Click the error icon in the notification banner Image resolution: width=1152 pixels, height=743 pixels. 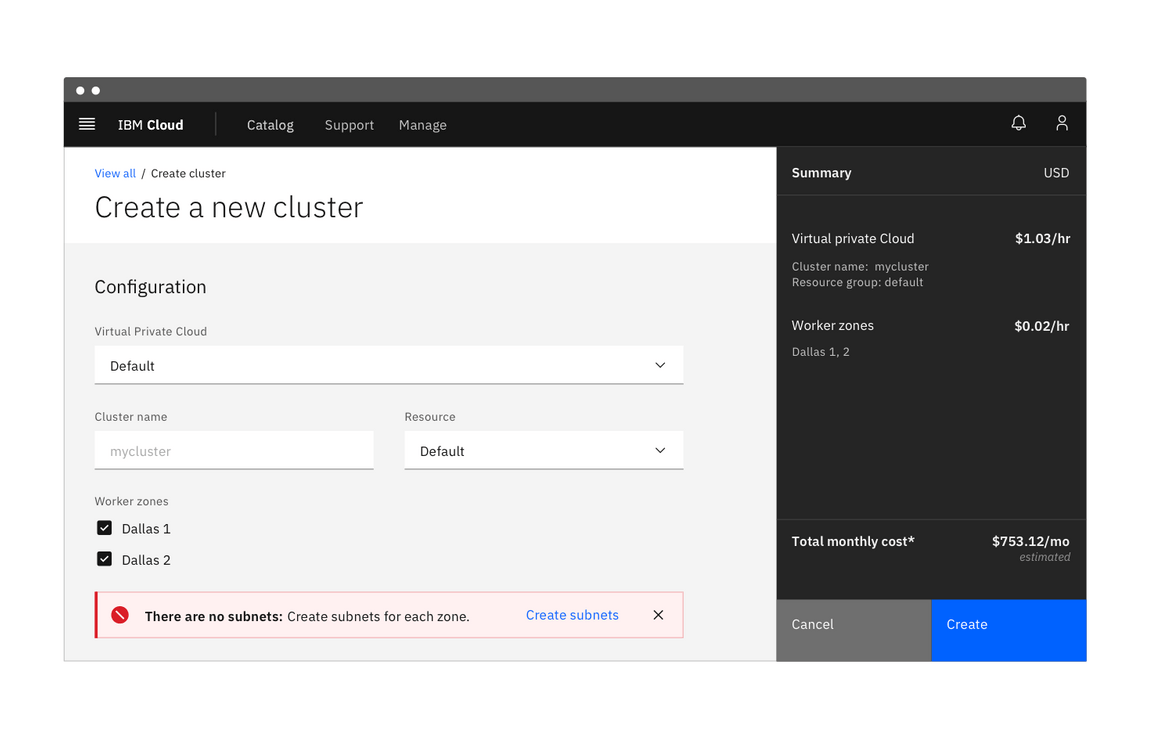tap(120, 615)
